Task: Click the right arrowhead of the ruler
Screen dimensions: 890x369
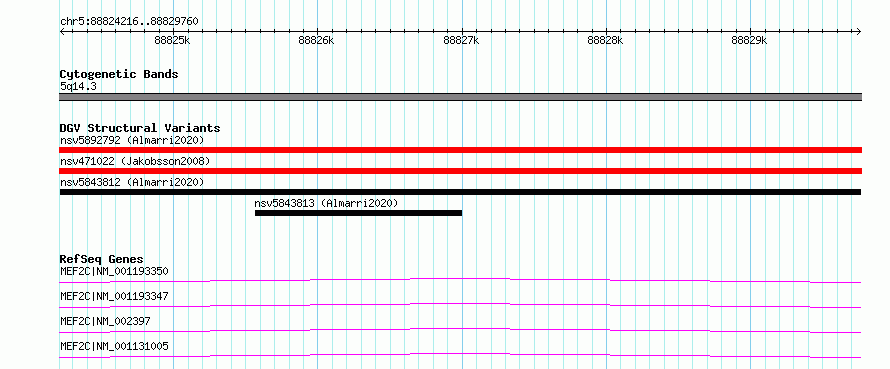Action: (x=859, y=31)
